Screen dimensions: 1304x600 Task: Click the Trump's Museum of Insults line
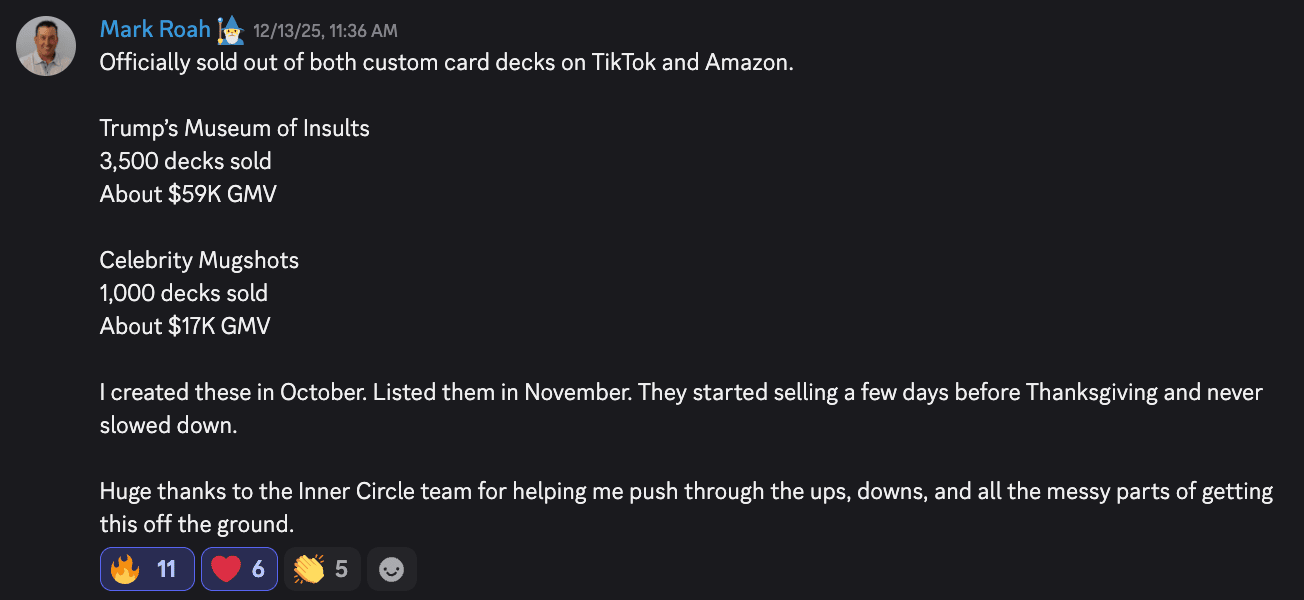234,128
